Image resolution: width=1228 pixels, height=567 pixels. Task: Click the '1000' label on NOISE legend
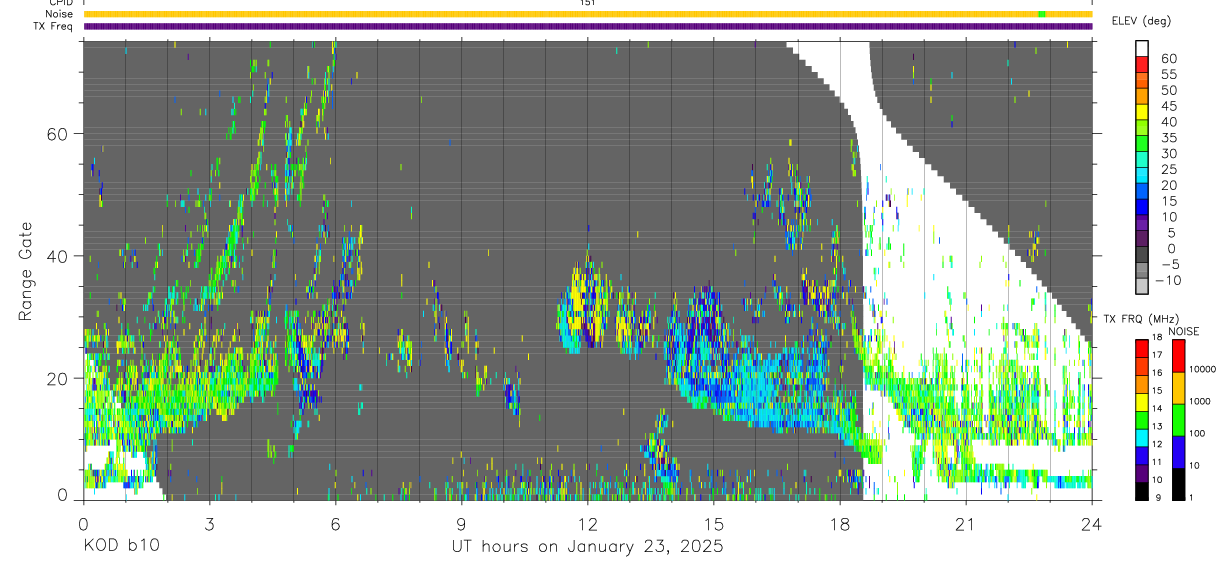coord(1200,401)
